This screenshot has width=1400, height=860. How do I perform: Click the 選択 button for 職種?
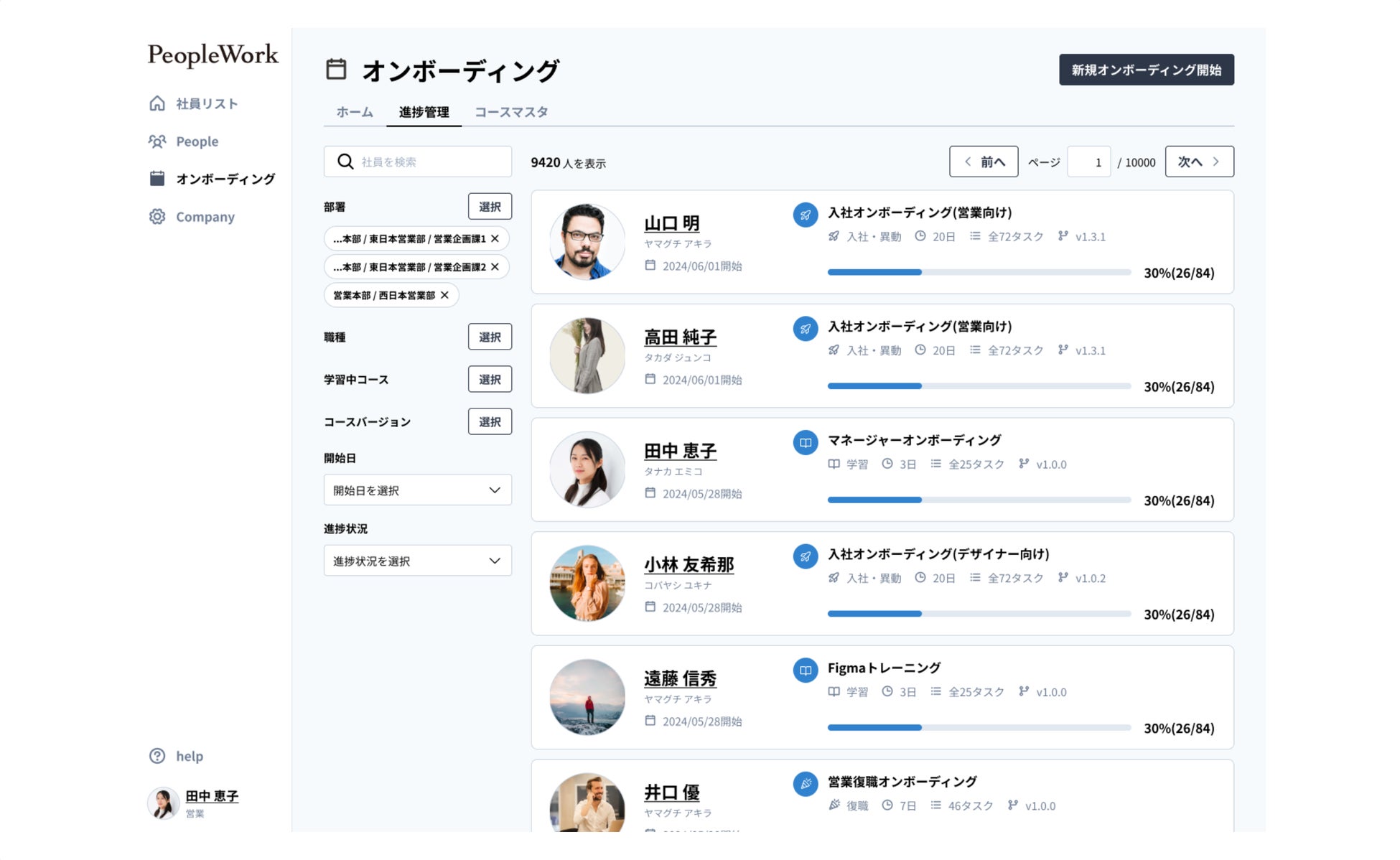pyautogui.click(x=490, y=337)
